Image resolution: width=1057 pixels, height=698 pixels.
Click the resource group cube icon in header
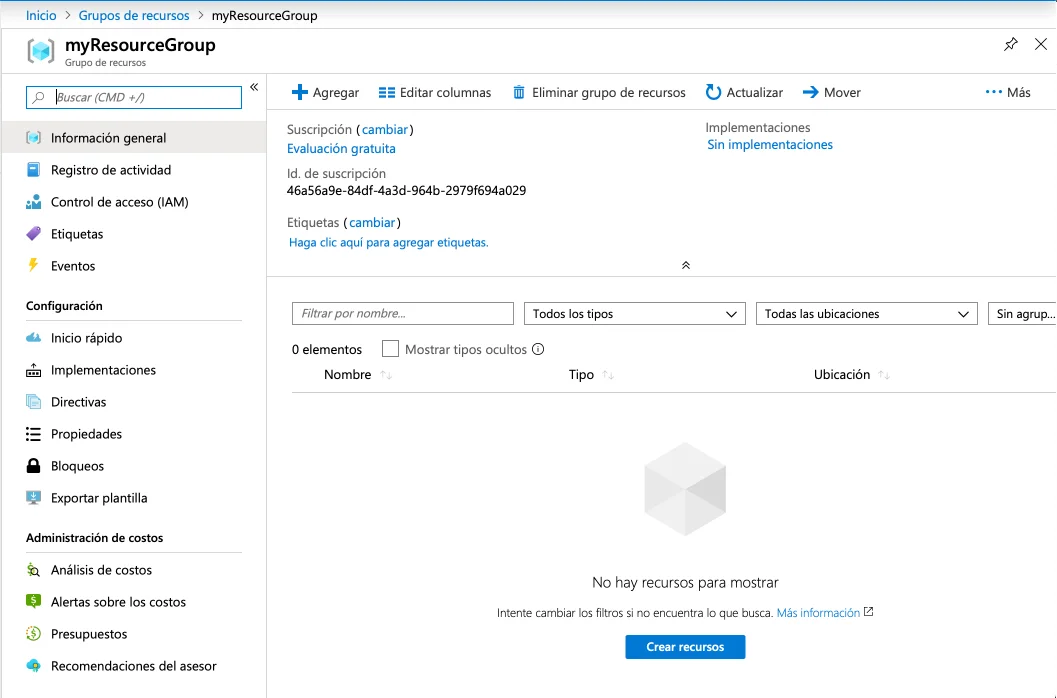click(40, 51)
